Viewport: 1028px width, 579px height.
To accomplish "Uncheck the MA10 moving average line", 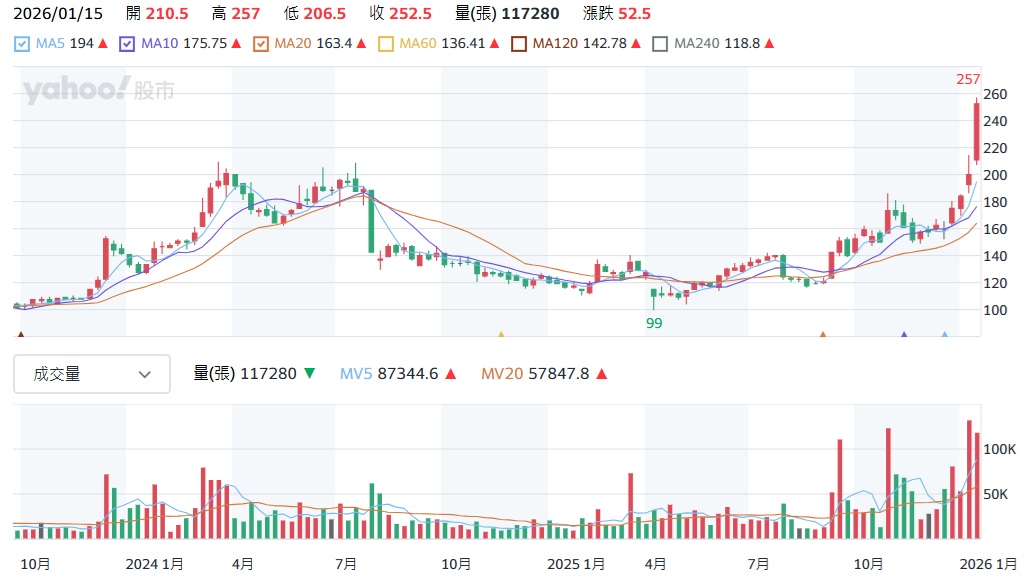I will coord(126,44).
